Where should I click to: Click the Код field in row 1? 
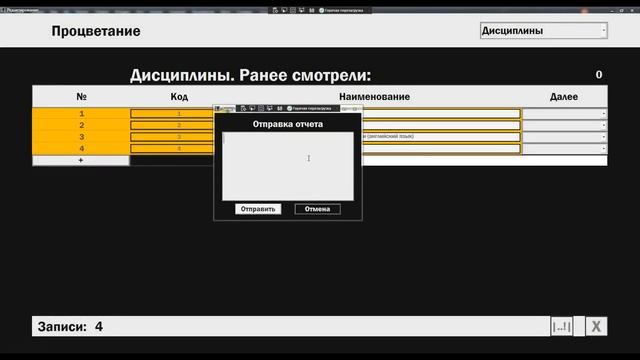[172, 113]
